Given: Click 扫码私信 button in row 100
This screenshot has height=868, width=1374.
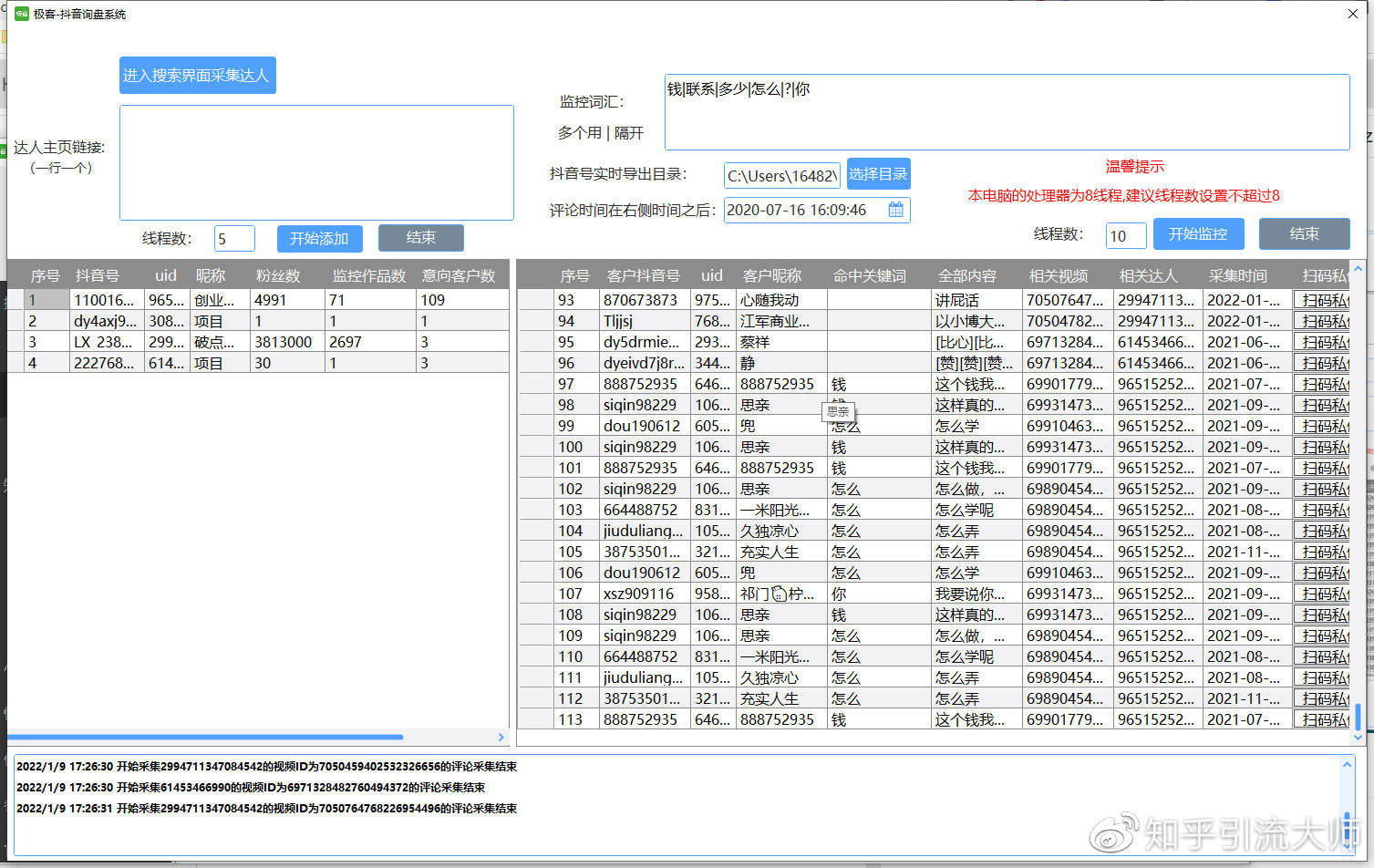Looking at the screenshot, I should (x=1321, y=447).
